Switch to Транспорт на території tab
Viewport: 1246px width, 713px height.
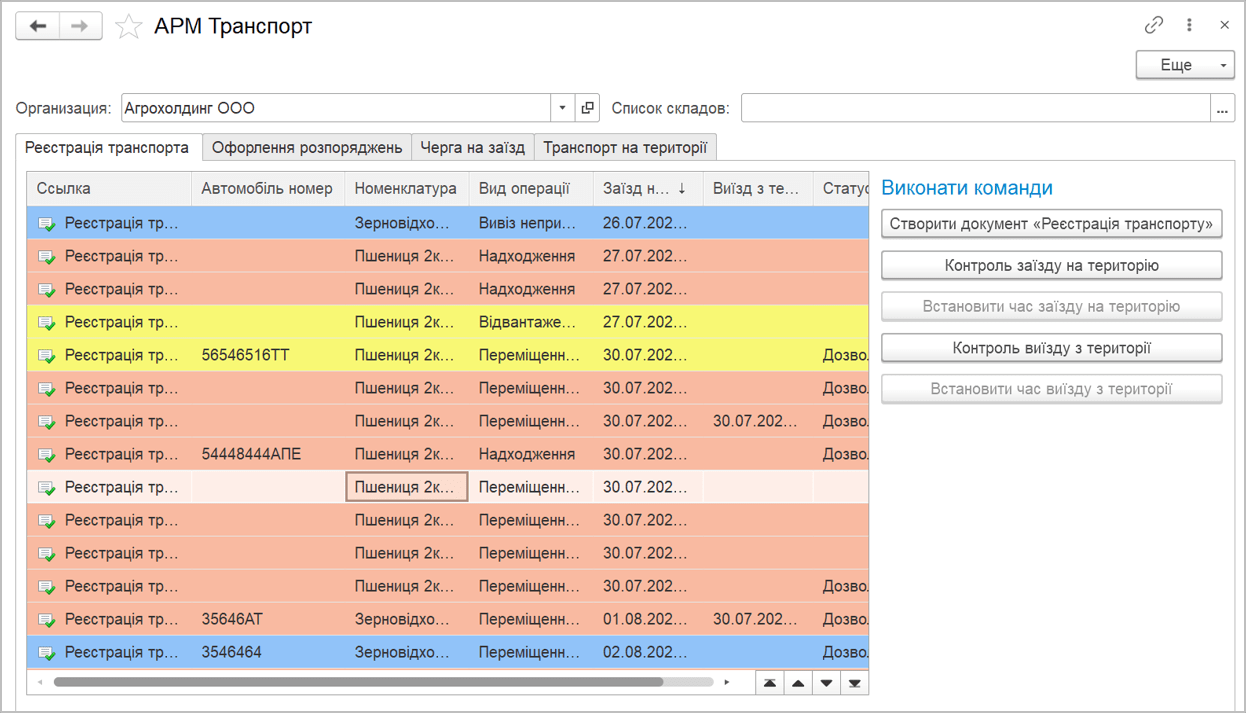(625, 148)
